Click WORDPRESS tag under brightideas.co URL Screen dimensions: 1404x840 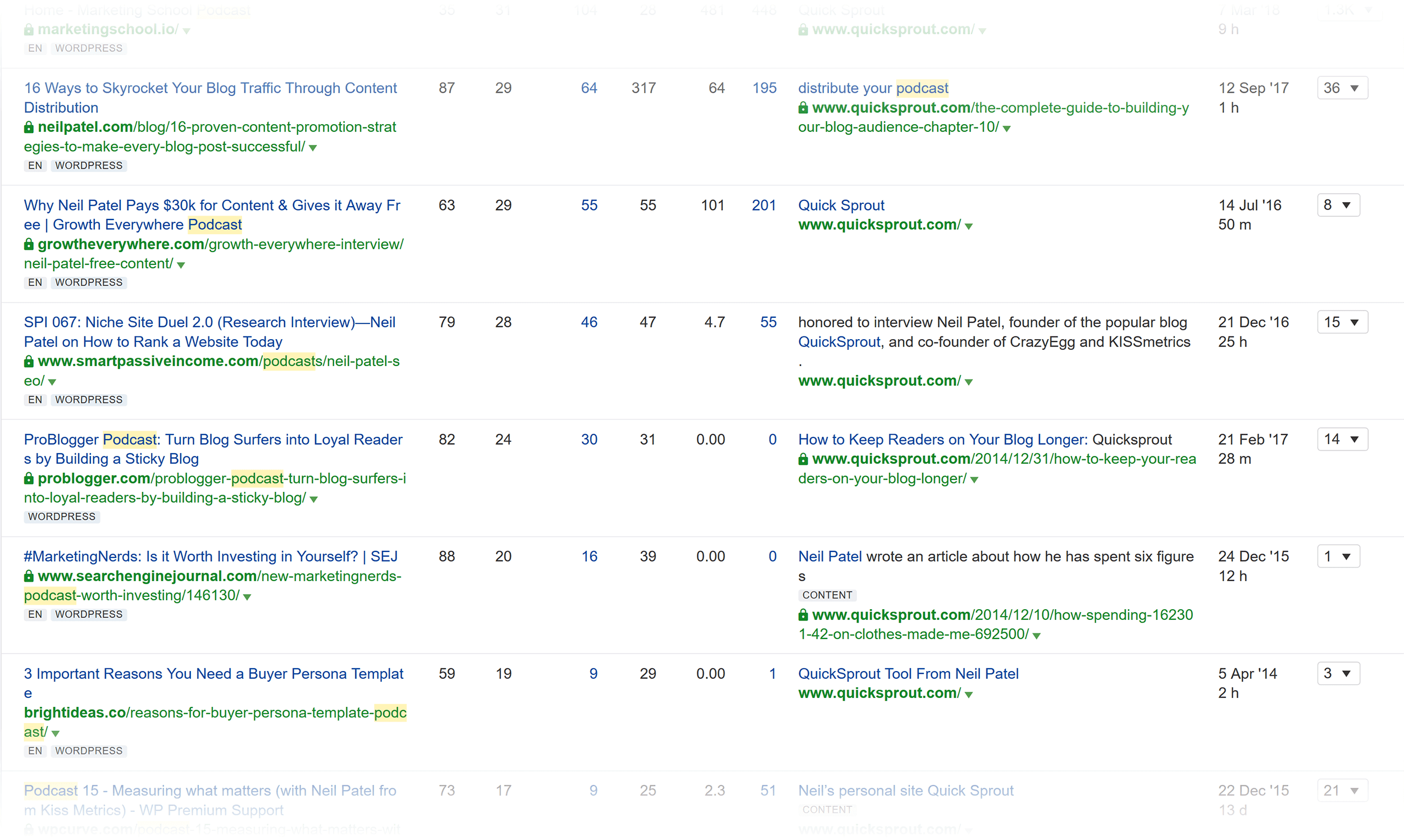[89, 751]
